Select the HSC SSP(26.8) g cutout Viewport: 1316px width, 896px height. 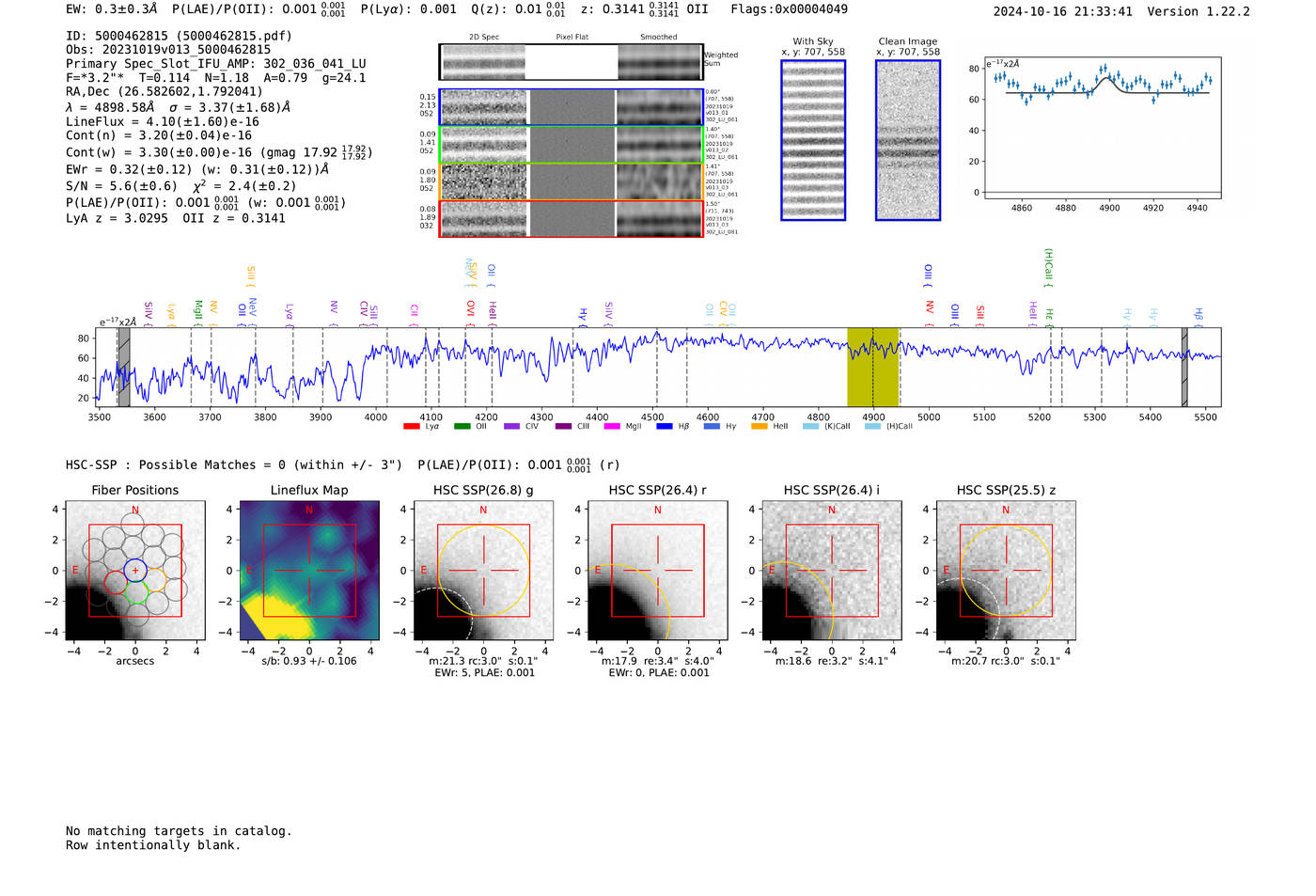(483, 571)
